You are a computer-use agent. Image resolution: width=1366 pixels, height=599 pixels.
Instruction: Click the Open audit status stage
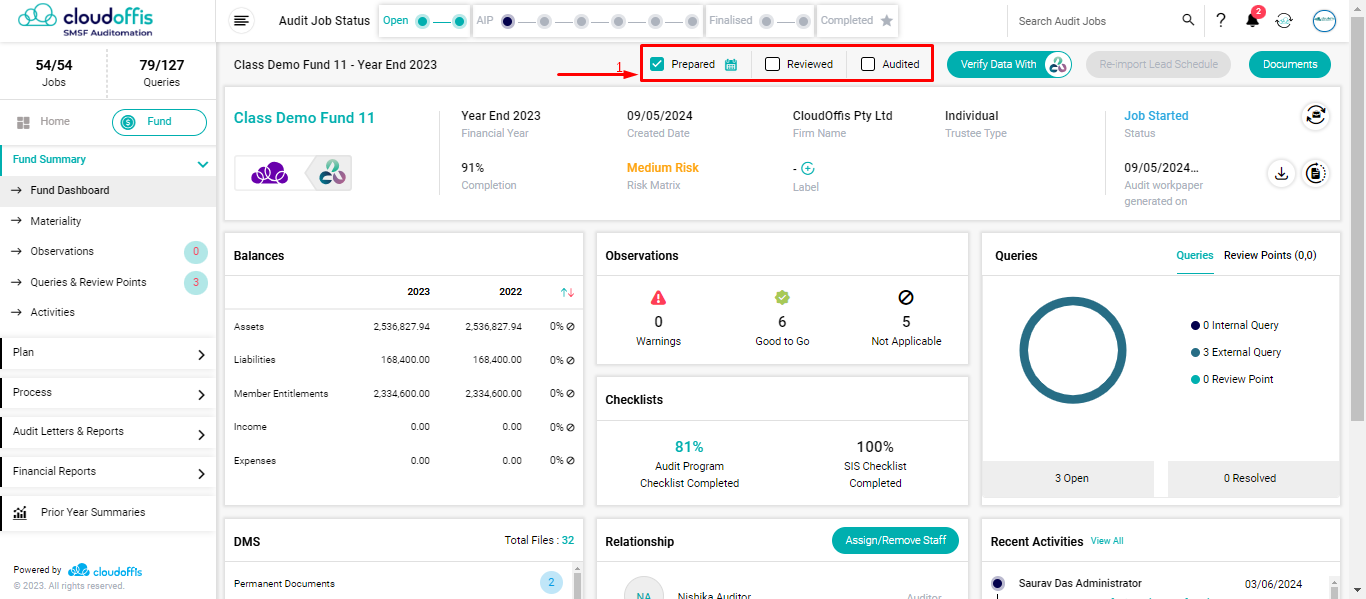point(425,20)
